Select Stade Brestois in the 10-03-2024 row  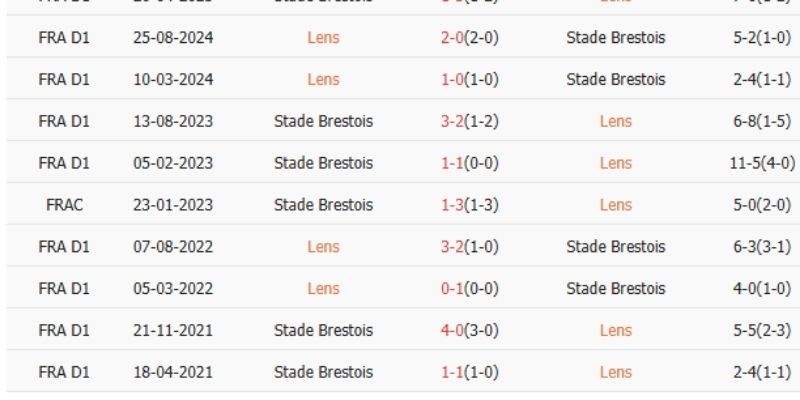(615, 80)
